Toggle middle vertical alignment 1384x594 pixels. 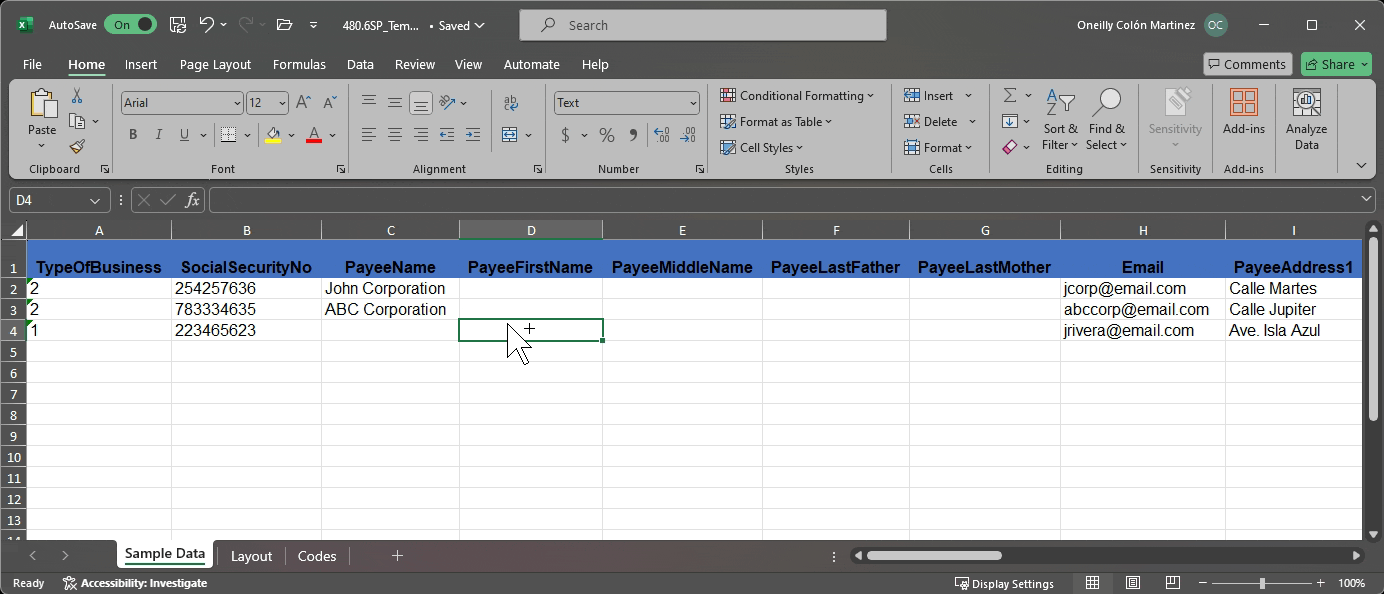pyautogui.click(x=395, y=102)
